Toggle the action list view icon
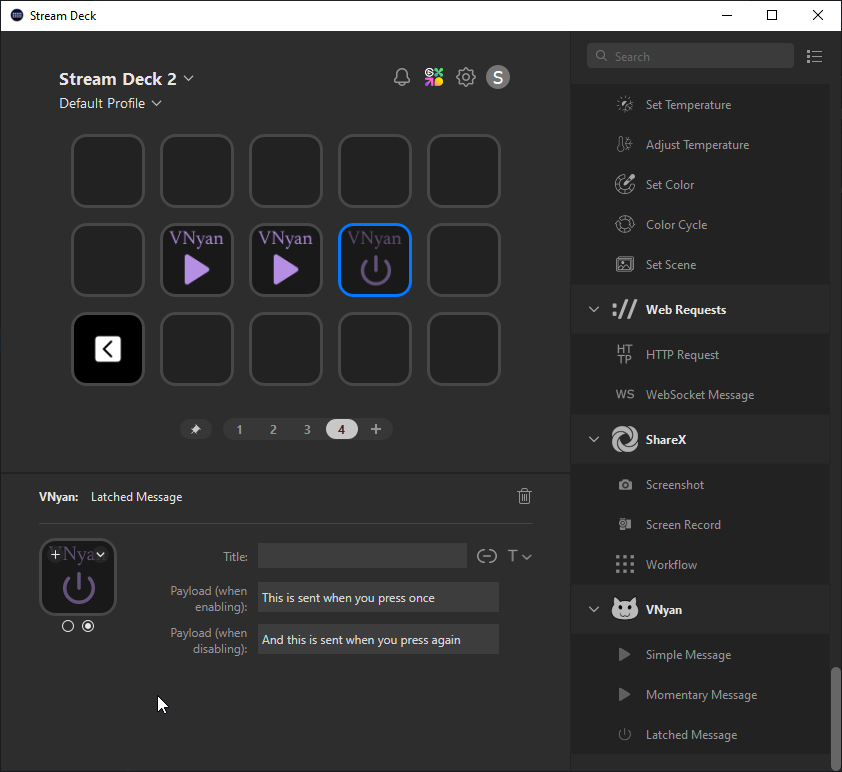Viewport: 842px width, 772px height. (814, 56)
